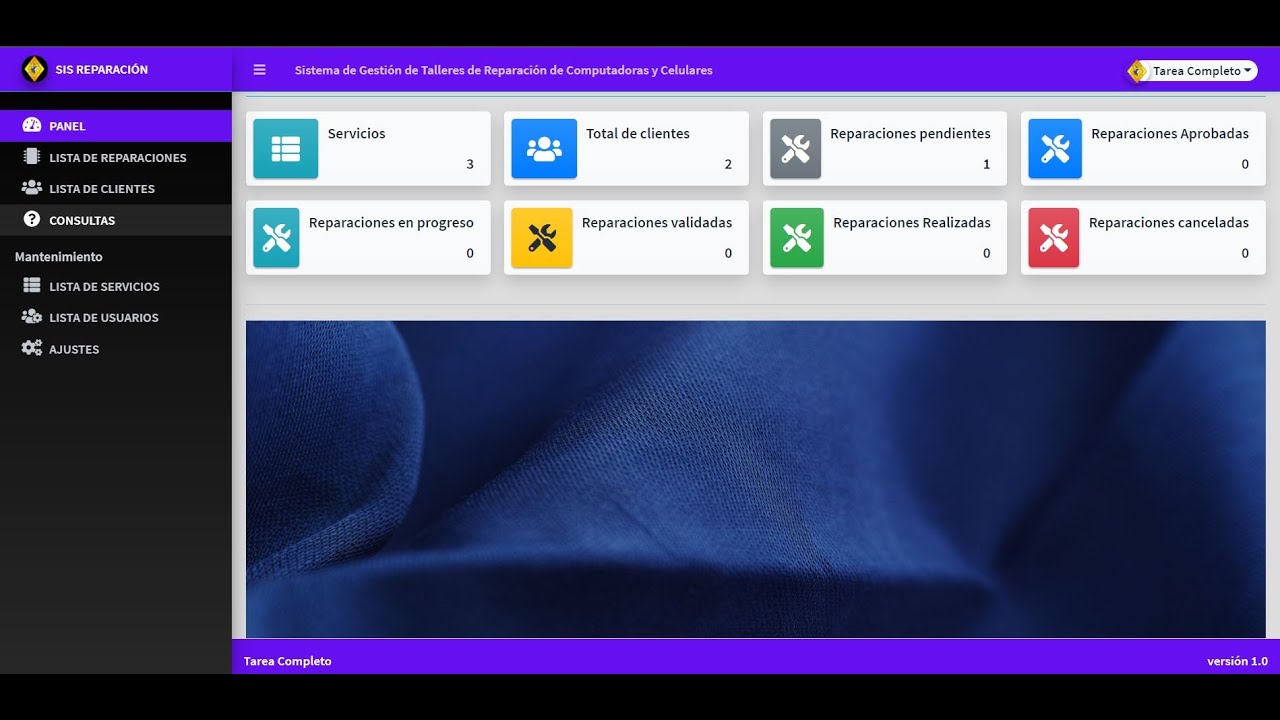Image resolution: width=1280 pixels, height=720 pixels.
Task: Click the Reparaciones pendientes label
Action: 910,133
